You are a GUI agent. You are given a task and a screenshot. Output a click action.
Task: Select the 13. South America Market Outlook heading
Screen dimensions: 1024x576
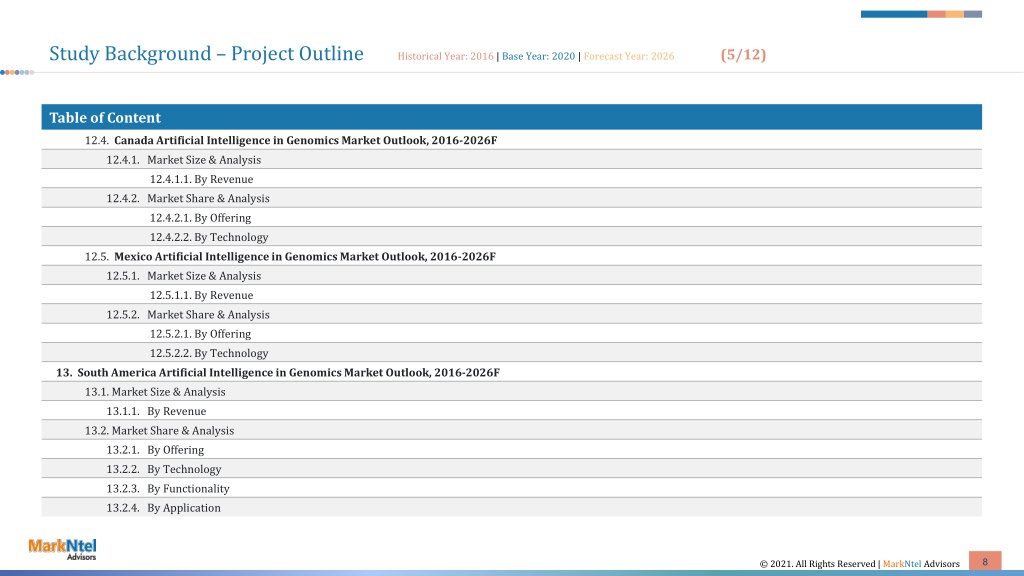coord(511,372)
